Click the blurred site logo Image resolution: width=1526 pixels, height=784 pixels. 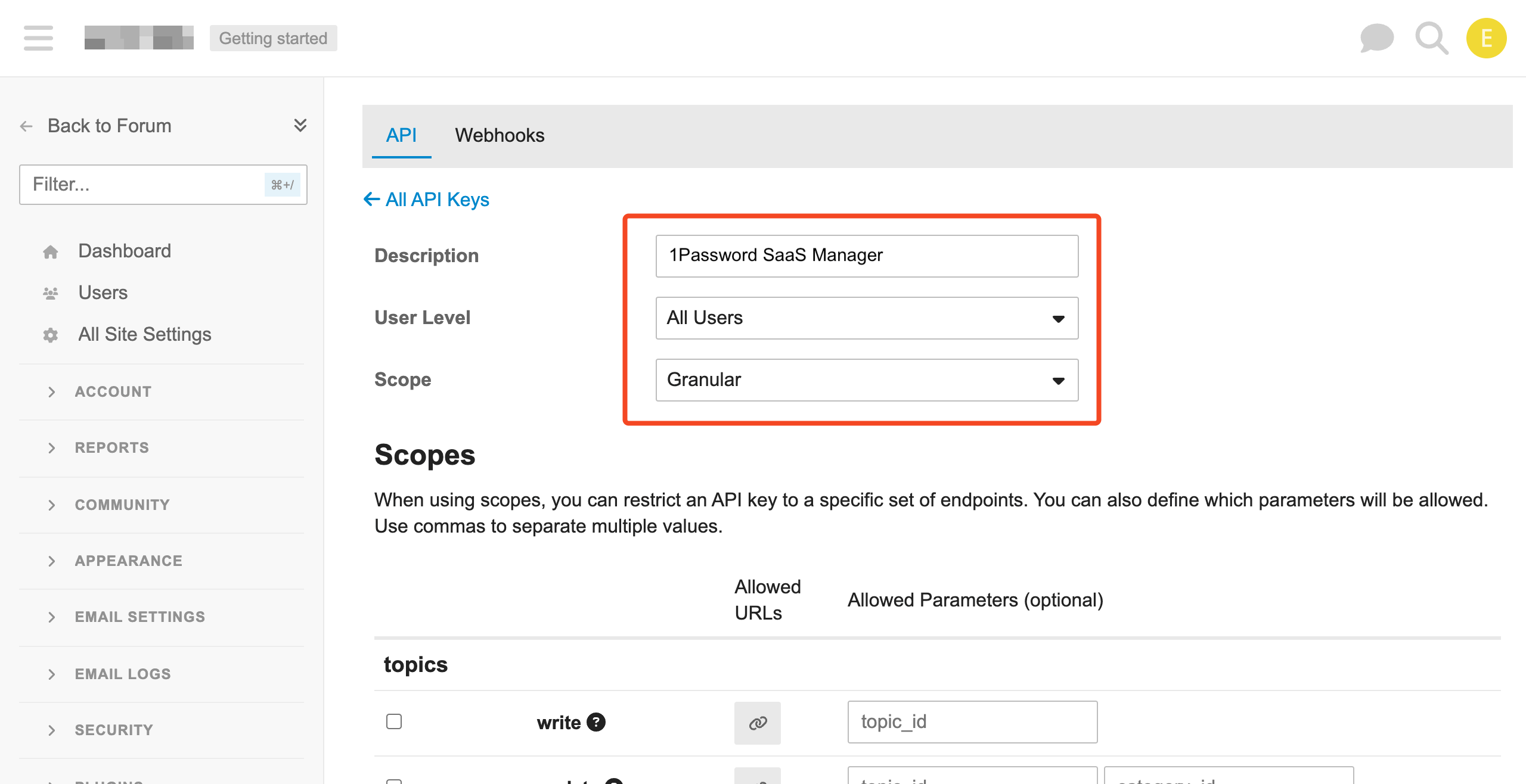[139, 38]
